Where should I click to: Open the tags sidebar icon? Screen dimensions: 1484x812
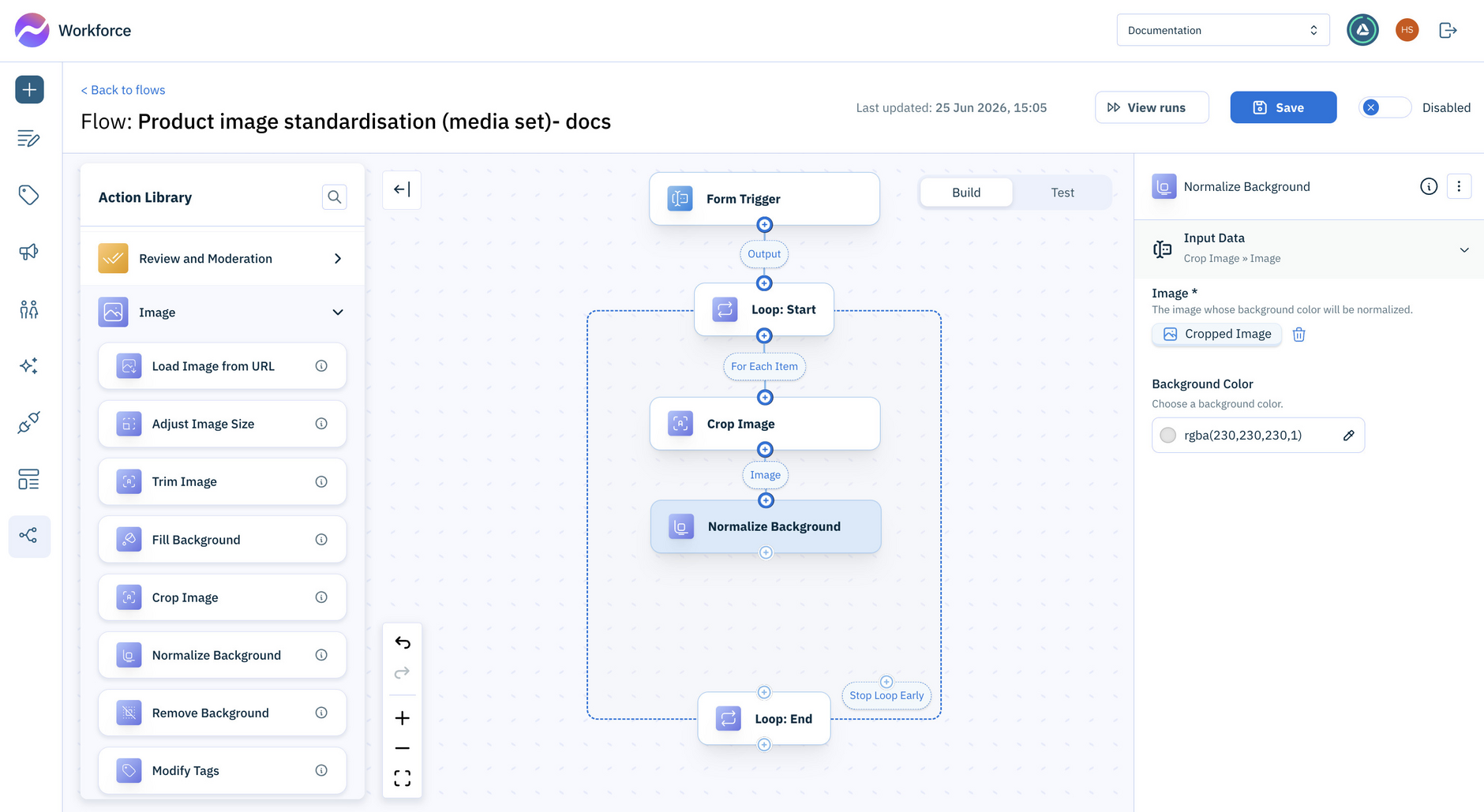[28, 195]
